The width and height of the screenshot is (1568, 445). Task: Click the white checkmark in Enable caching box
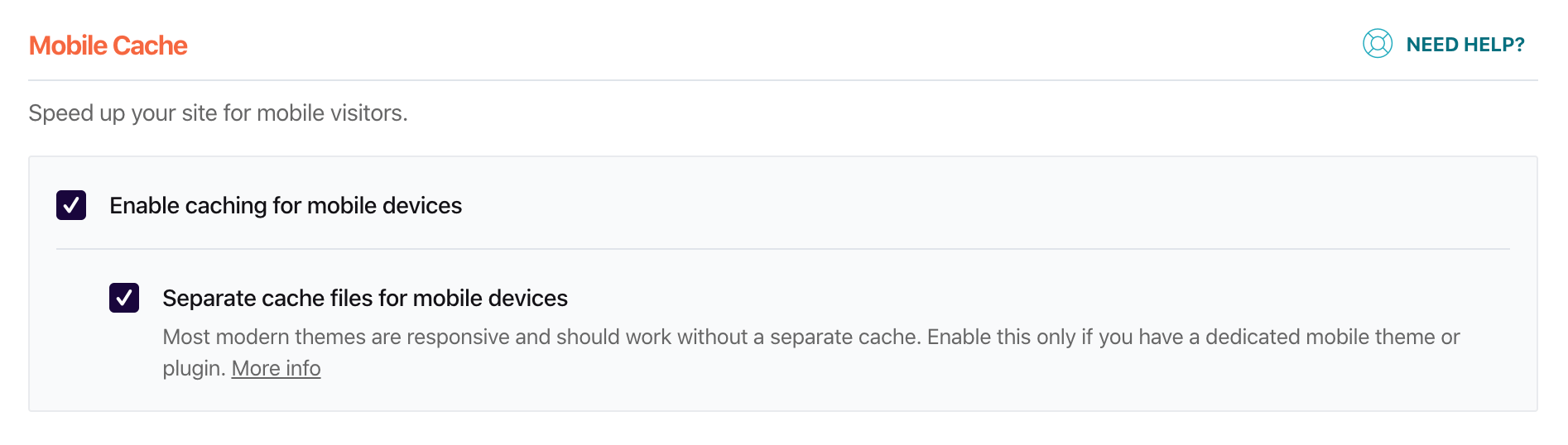click(x=71, y=205)
